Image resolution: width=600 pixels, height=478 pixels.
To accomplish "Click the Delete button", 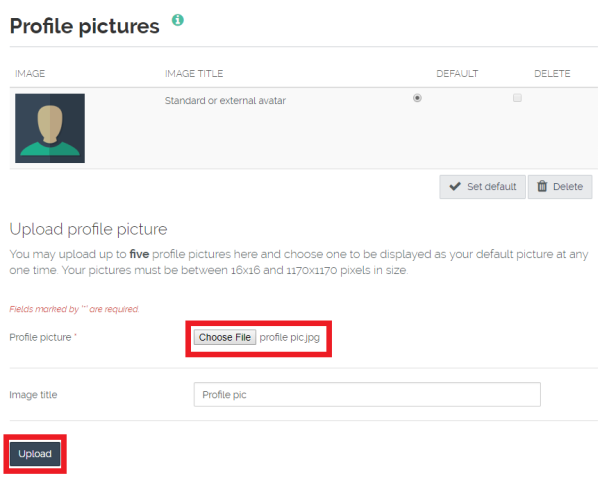I will (x=560, y=187).
